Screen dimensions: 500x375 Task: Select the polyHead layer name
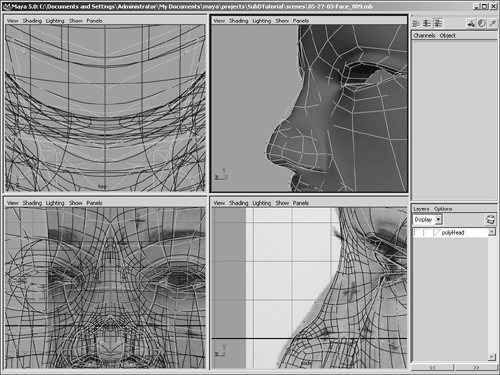[x=453, y=233]
